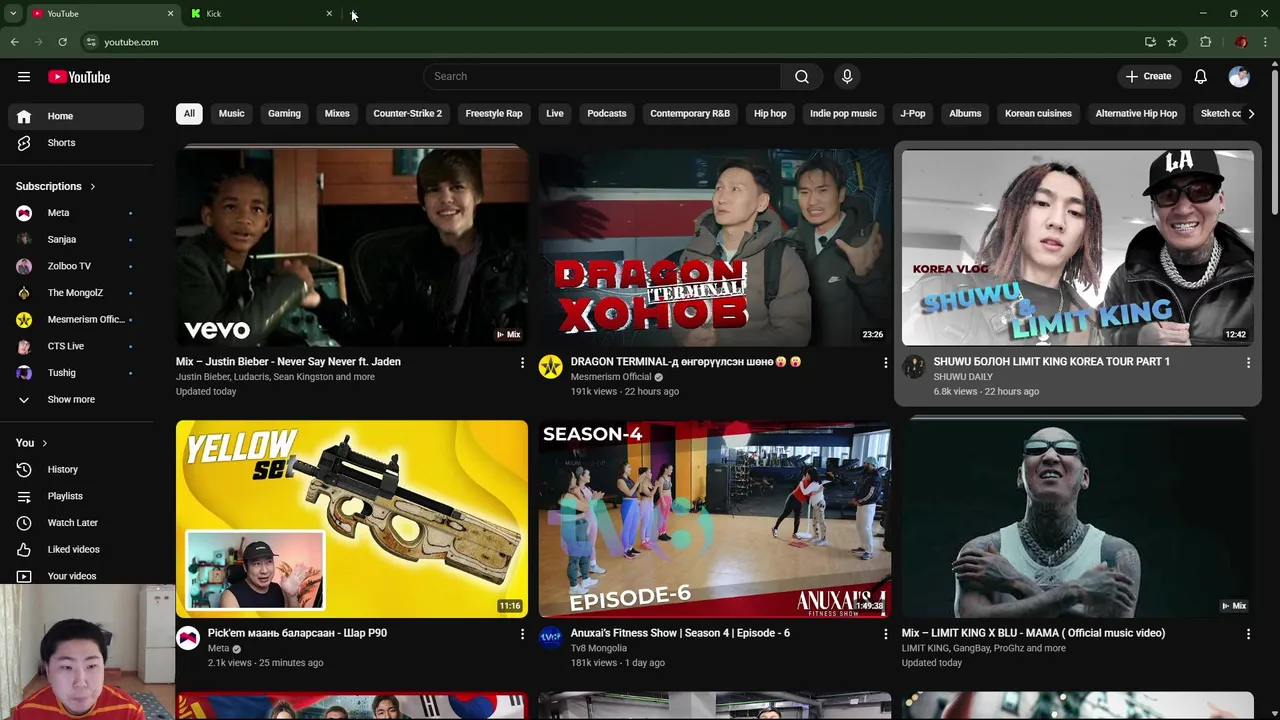Image resolution: width=1280 pixels, height=720 pixels.
Task: Open the Sanjaa subscription
Action: [x=76, y=240]
